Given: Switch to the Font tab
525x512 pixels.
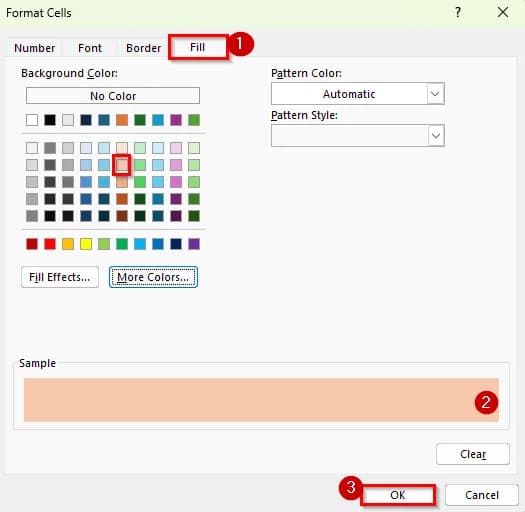Looking at the screenshot, I should (90, 48).
